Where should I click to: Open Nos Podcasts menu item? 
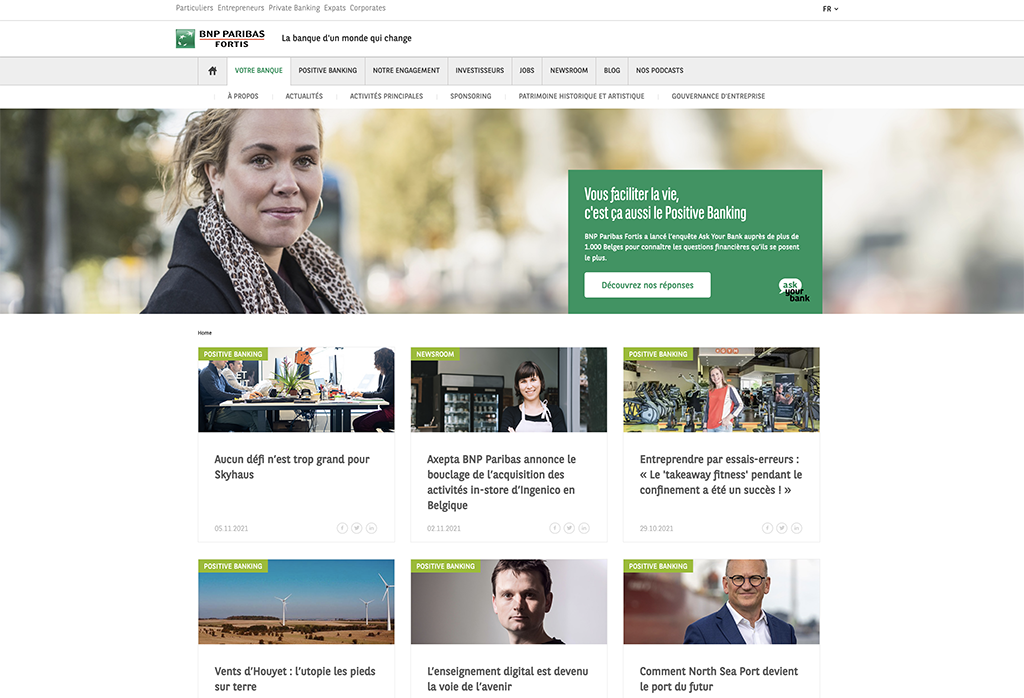[x=660, y=71]
